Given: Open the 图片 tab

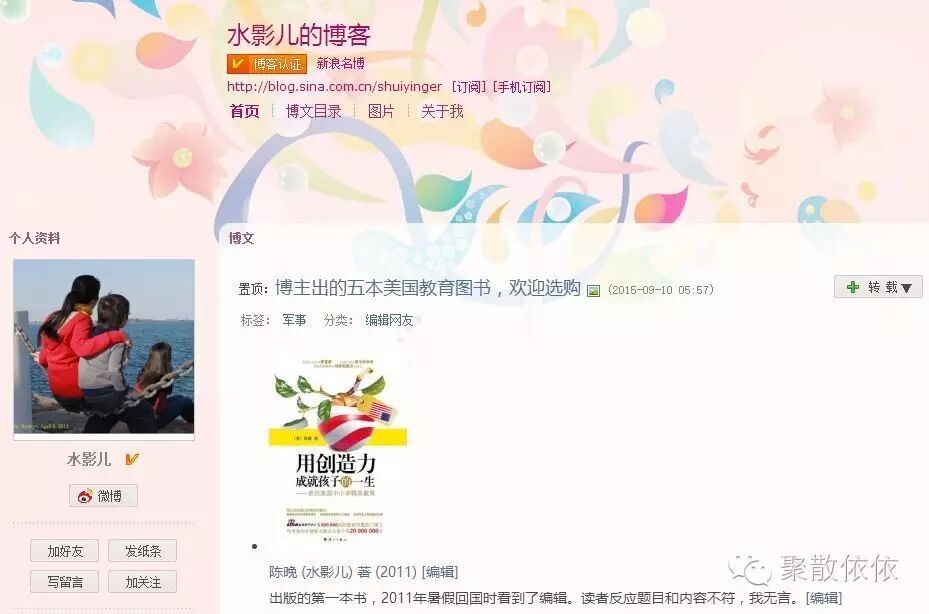Looking at the screenshot, I should (x=381, y=111).
